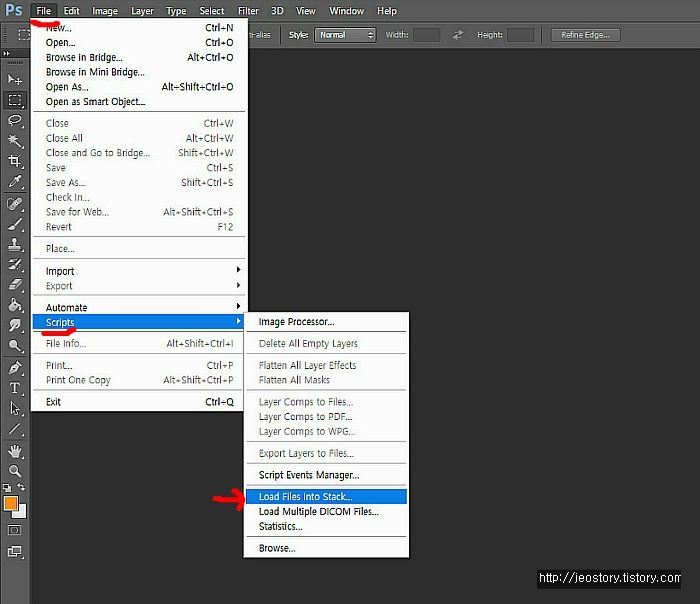Open the Type menu

[176, 11]
